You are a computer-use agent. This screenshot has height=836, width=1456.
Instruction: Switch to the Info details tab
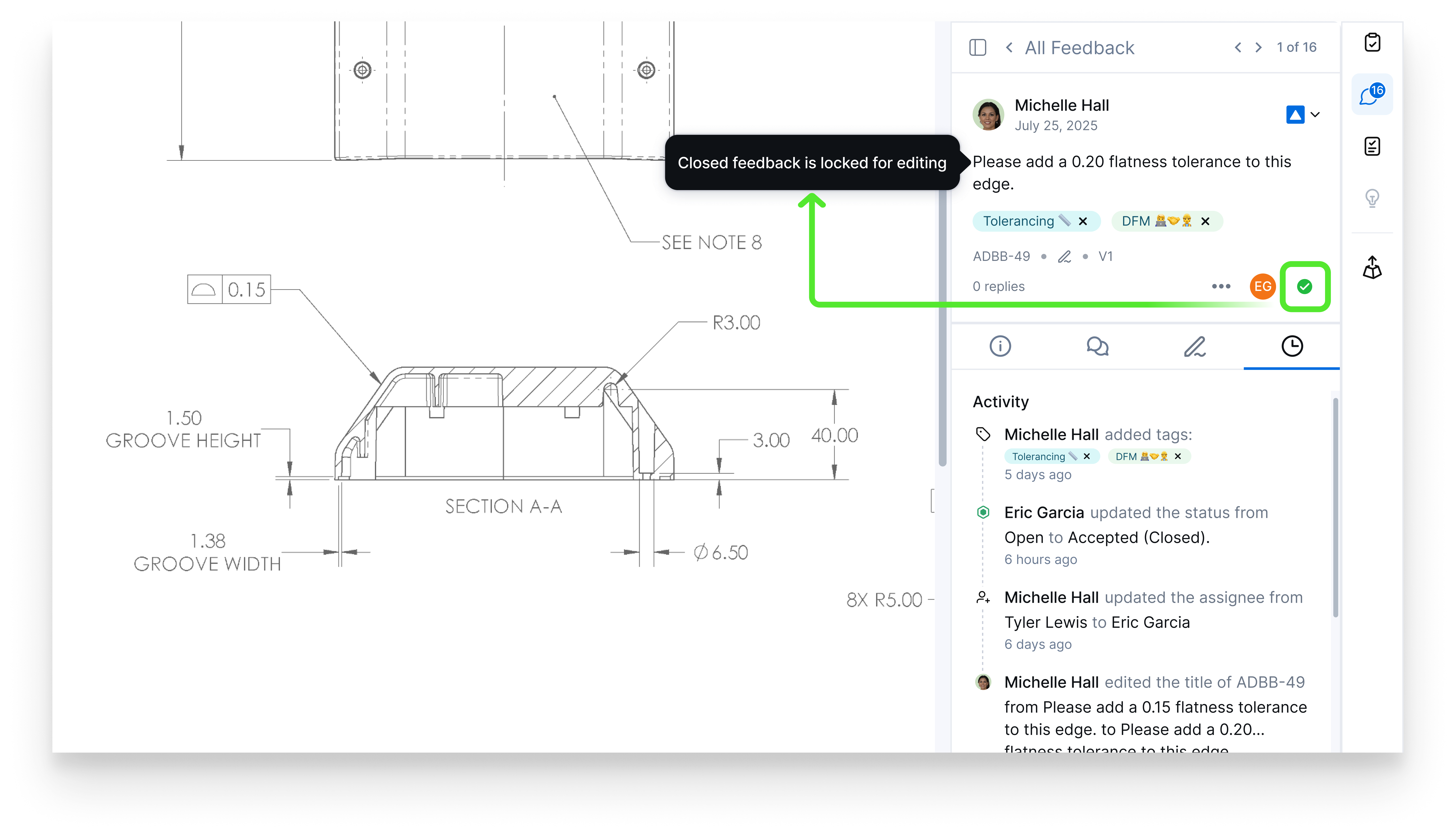click(x=1000, y=346)
